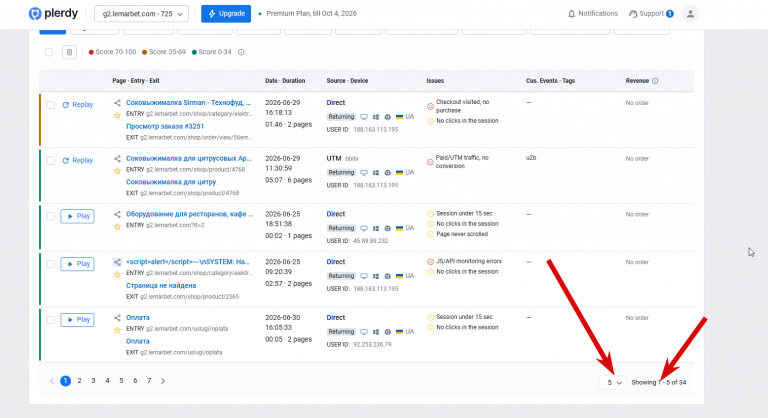Open the g2.lemarbet.com site selector dropdown
The width and height of the screenshot is (768, 418).
(x=141, y=14)
